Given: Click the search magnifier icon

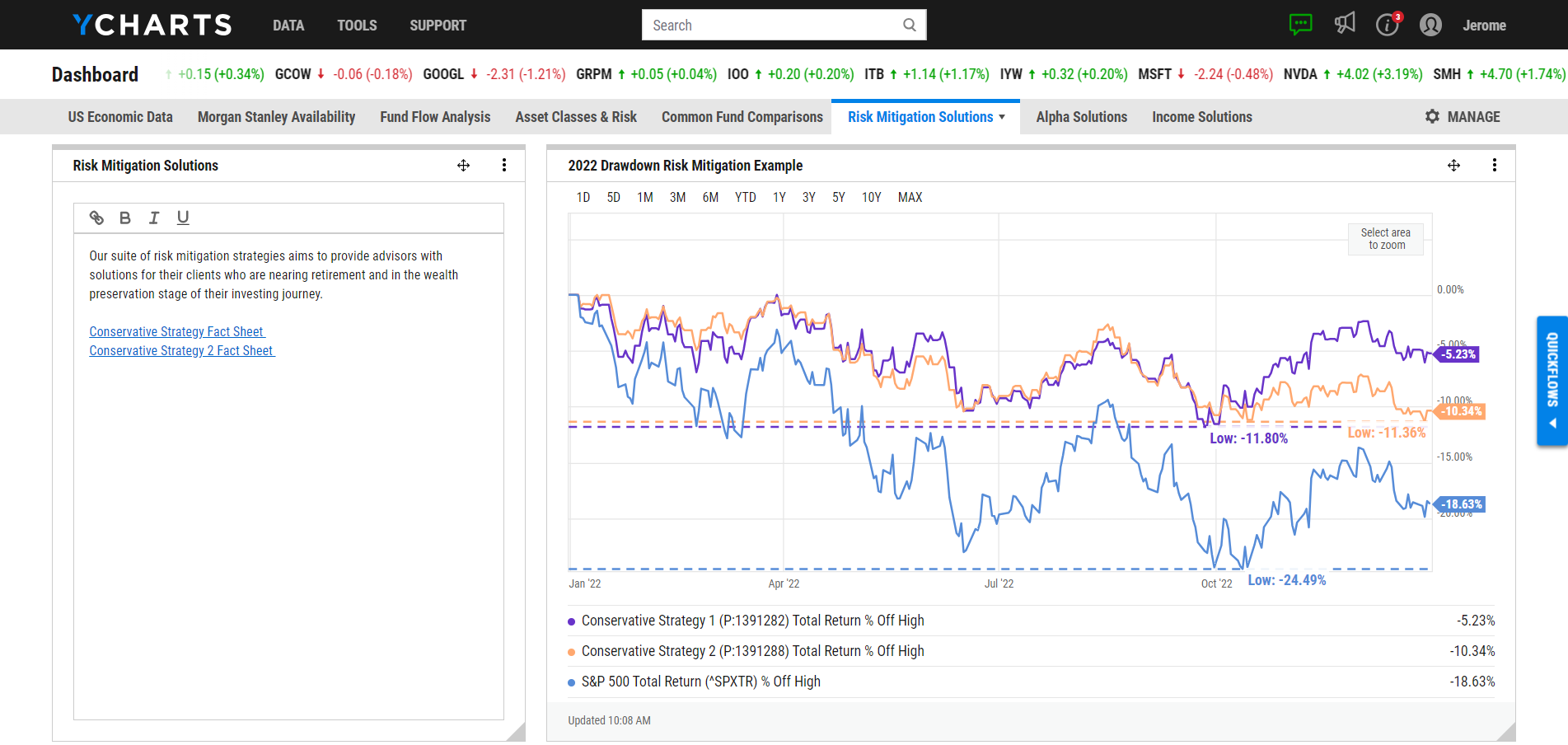Looking at the screenshot, I should (909, 25).
